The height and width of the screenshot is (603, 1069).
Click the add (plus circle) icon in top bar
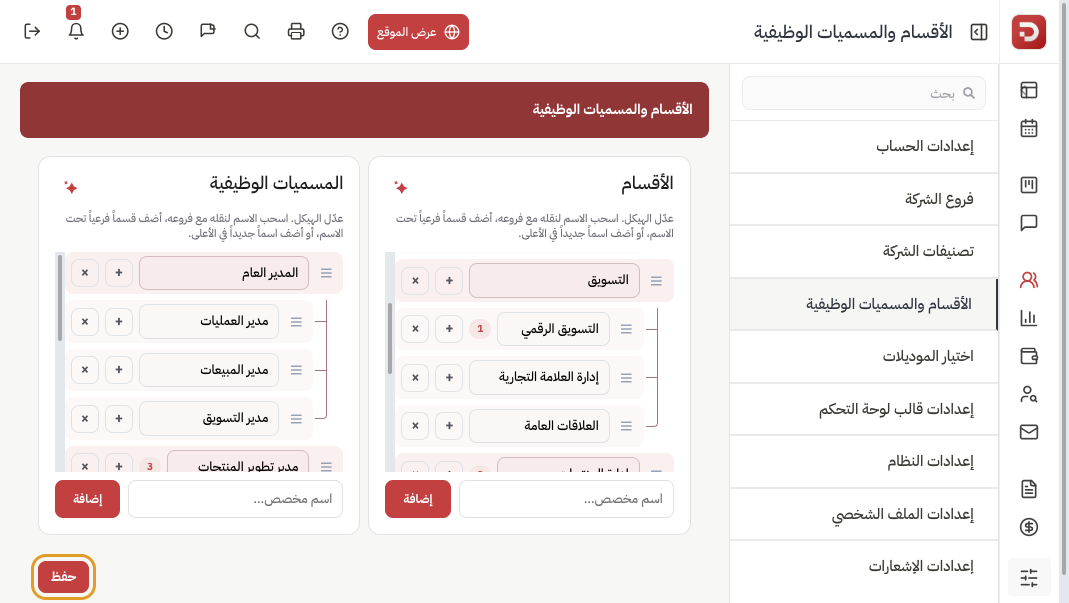click(120, 31)
